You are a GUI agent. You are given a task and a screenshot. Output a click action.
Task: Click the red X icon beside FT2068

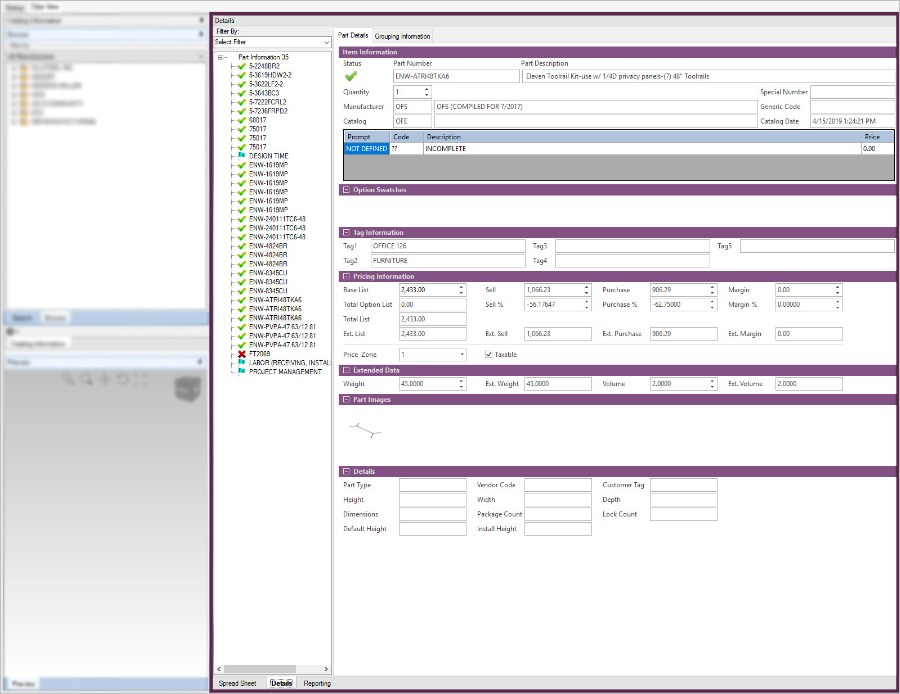pos(242,354)
